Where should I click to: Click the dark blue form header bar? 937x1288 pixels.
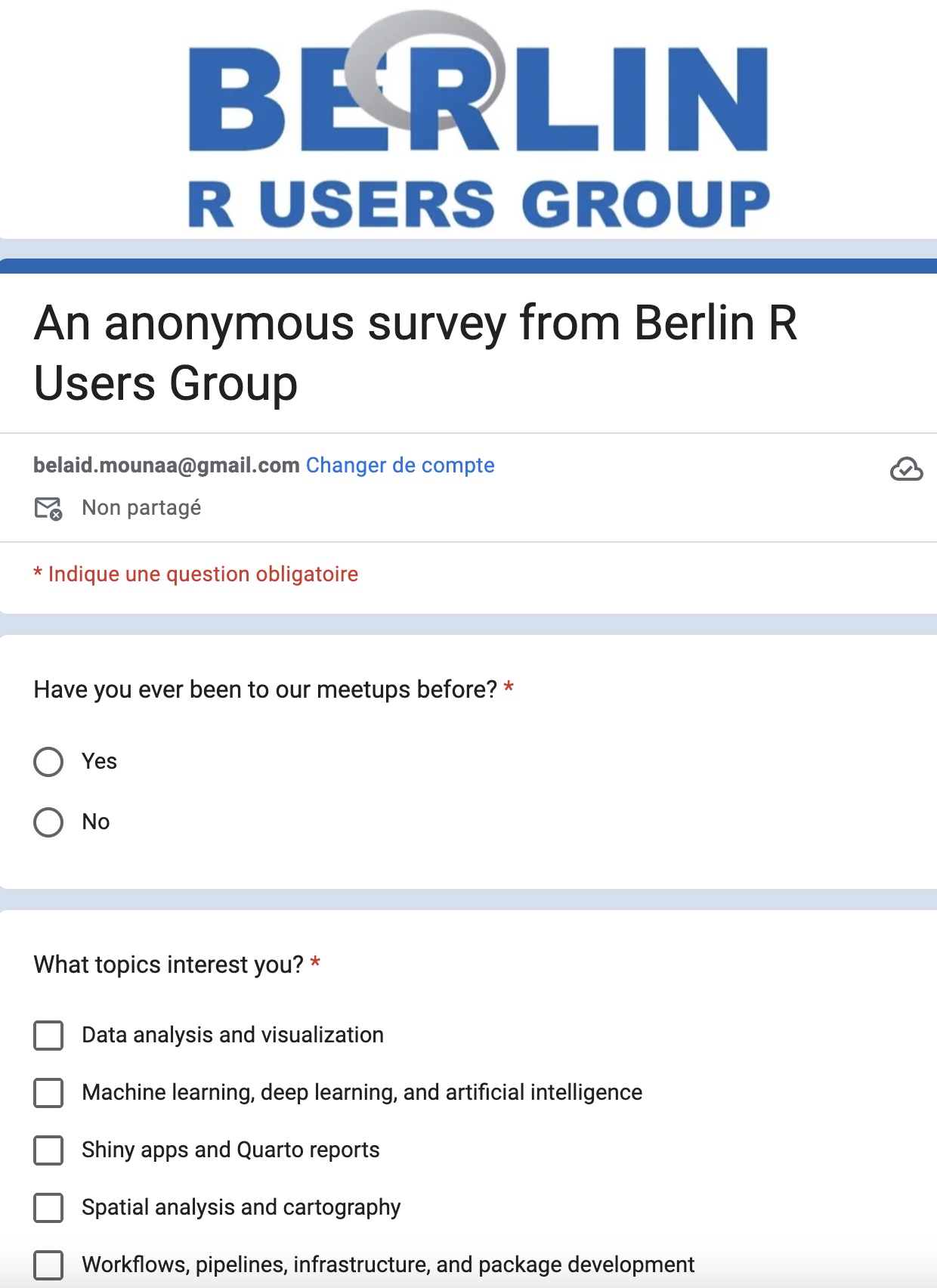pos(468,266)
